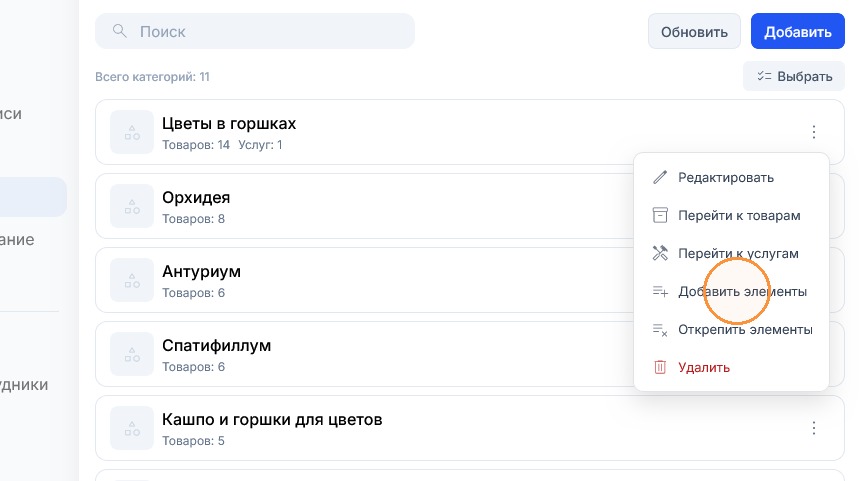Viewport: 861px width, 481px height.
Task: Click the Обновить button
Action: (694, 31)
